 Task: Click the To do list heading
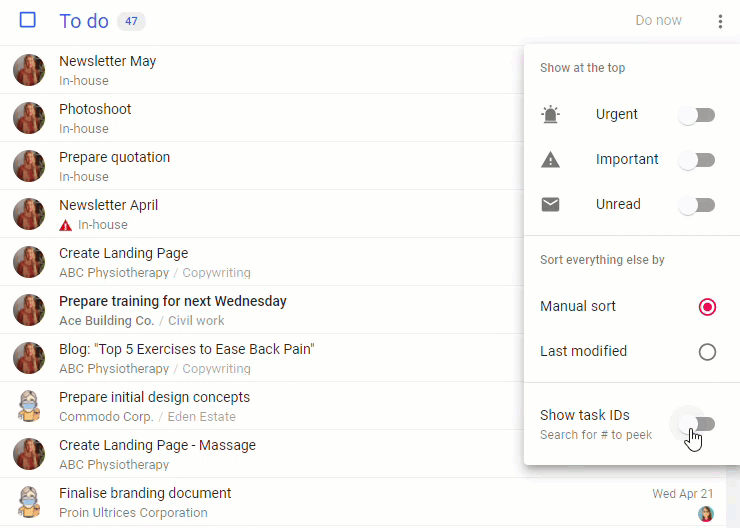(x=84, y=21)
